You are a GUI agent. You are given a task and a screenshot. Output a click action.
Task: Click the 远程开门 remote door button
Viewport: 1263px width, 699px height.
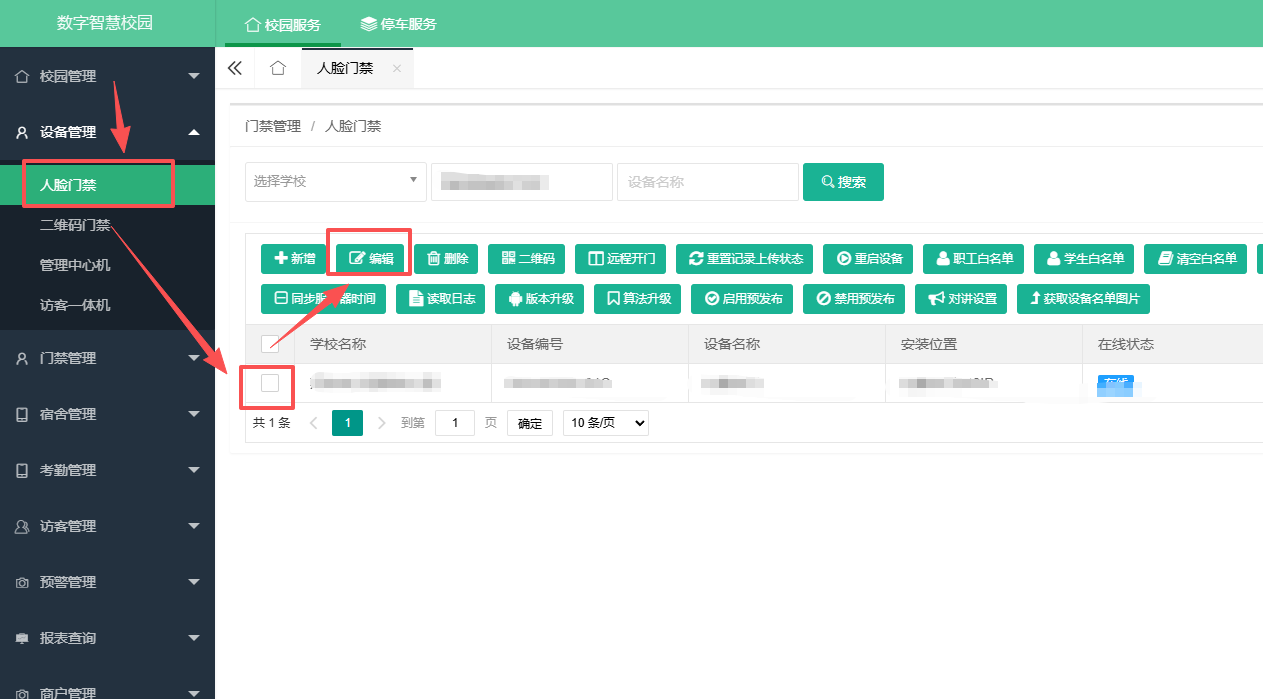pos(621,258)
